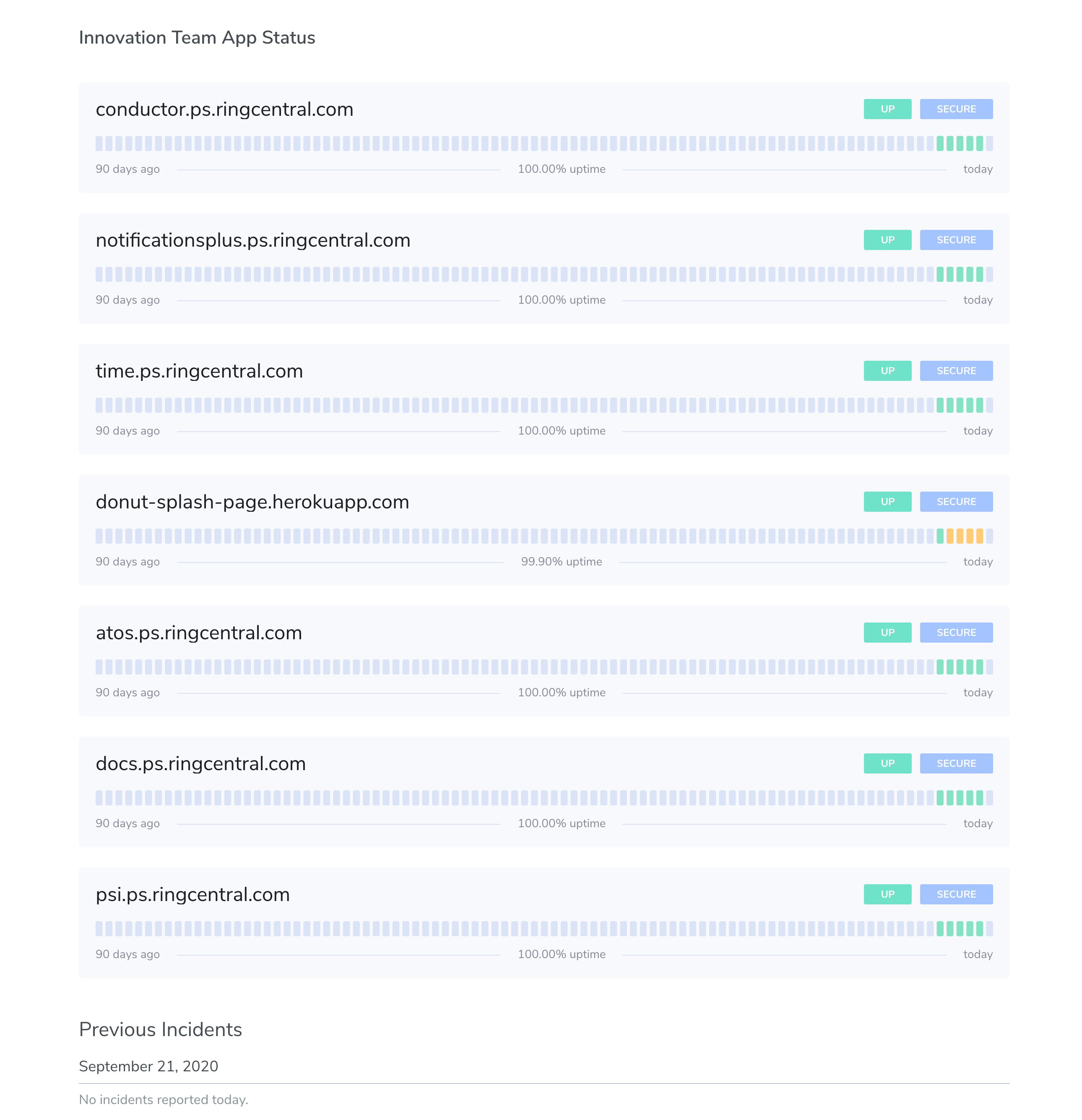Click the SECURE badge for time.ps.ringcentral.com

point(956,370)
